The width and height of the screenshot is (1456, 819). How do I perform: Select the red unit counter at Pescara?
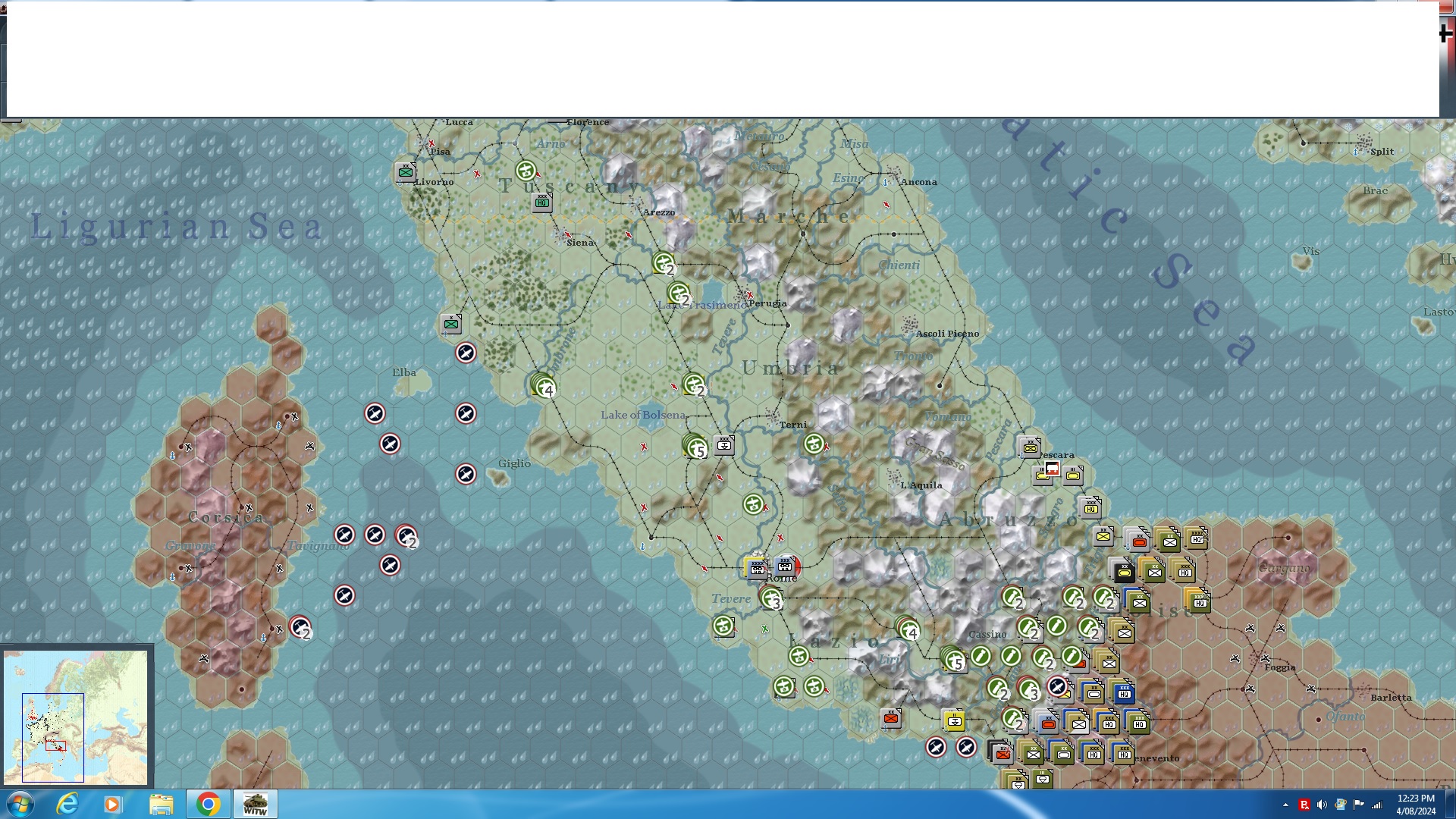pos(1052,468)
